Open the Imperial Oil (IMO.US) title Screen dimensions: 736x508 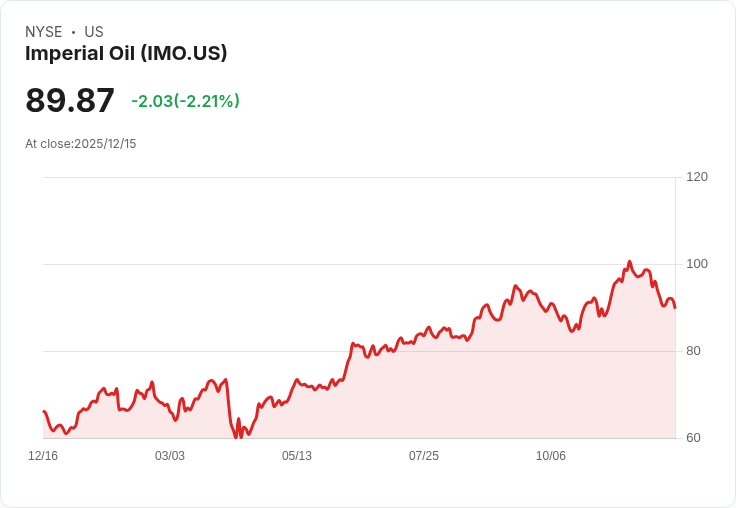126,53
